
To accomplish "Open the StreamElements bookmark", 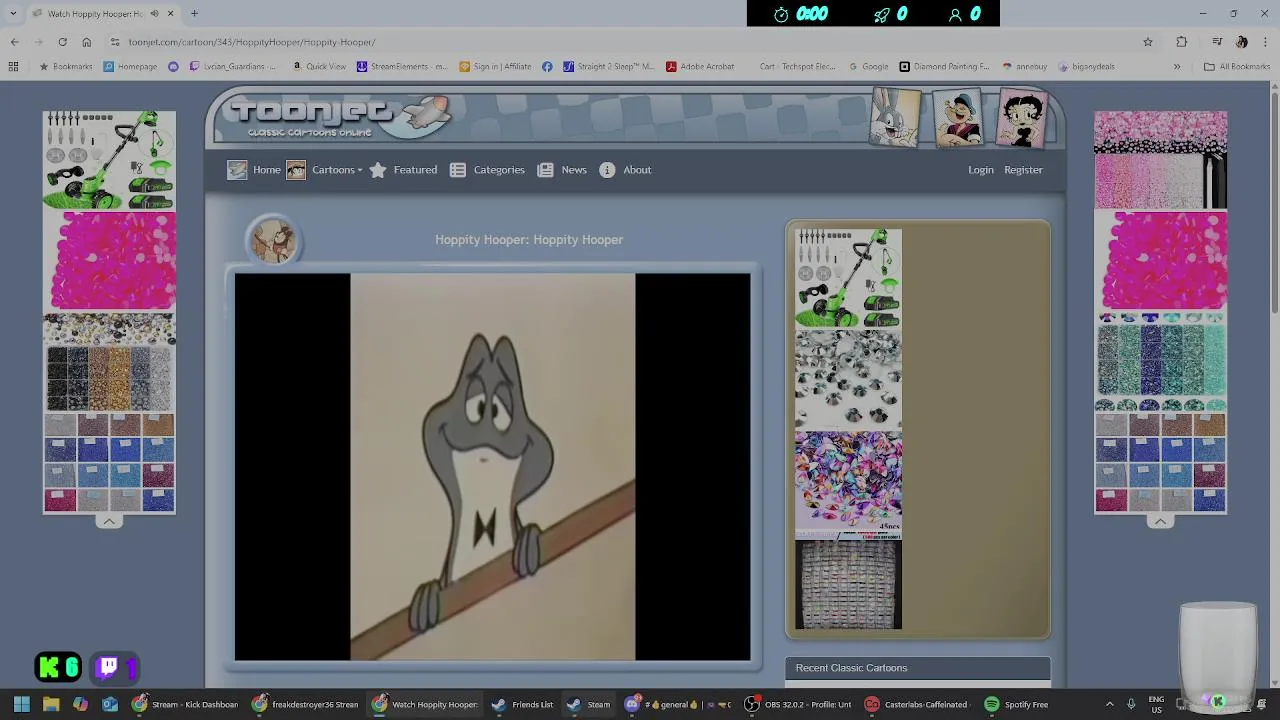I will pos(400,67).
